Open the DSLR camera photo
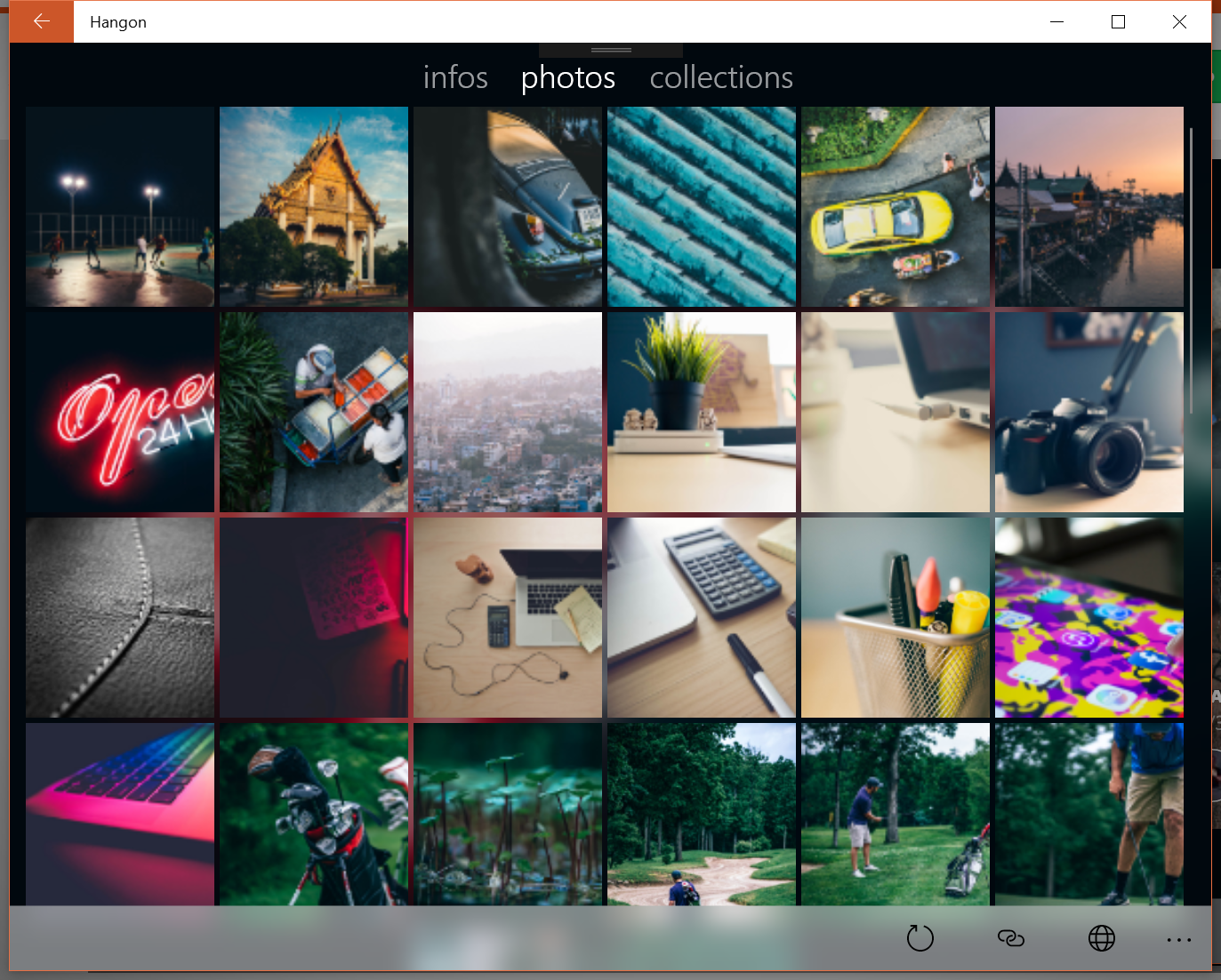 click(x=1089, y=412)
